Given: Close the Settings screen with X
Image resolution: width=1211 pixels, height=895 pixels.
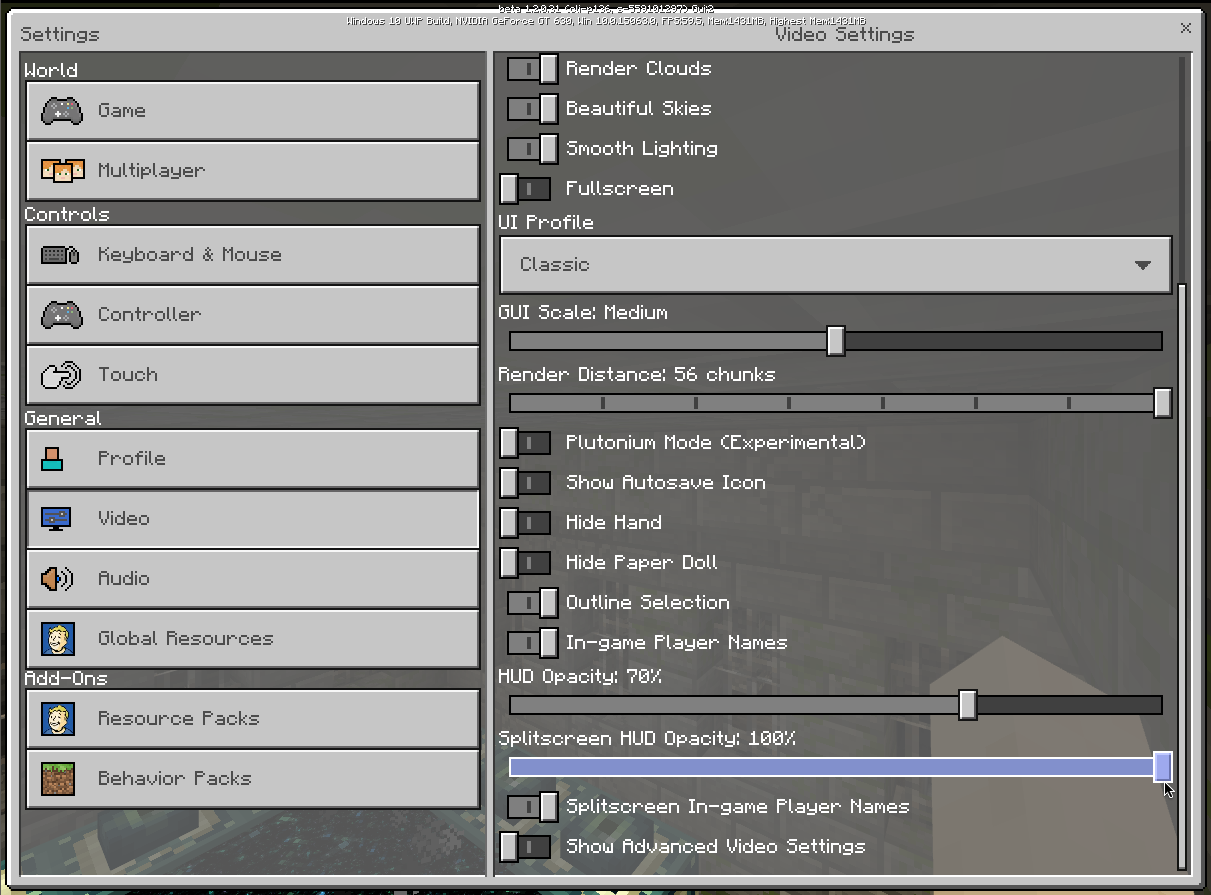Looking at the screenshot, I should [1186, 28].
